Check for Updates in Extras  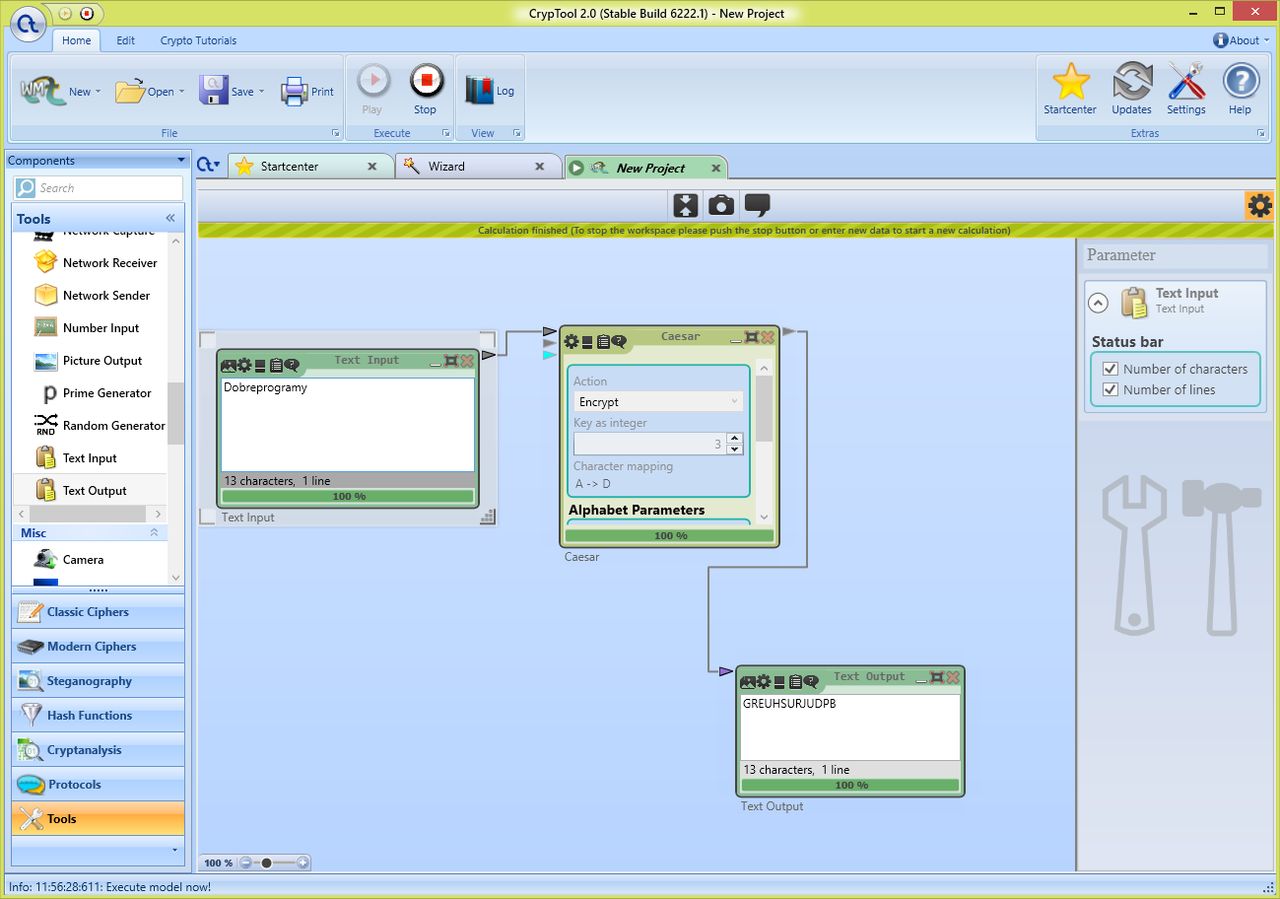[1131, 89]
